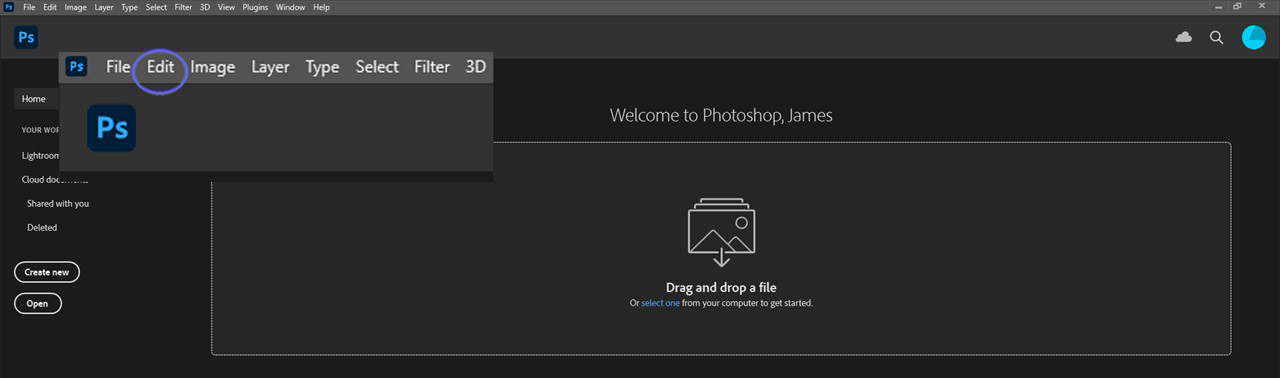Click the "Drag and drop a file" text

[x=721, y=288]
